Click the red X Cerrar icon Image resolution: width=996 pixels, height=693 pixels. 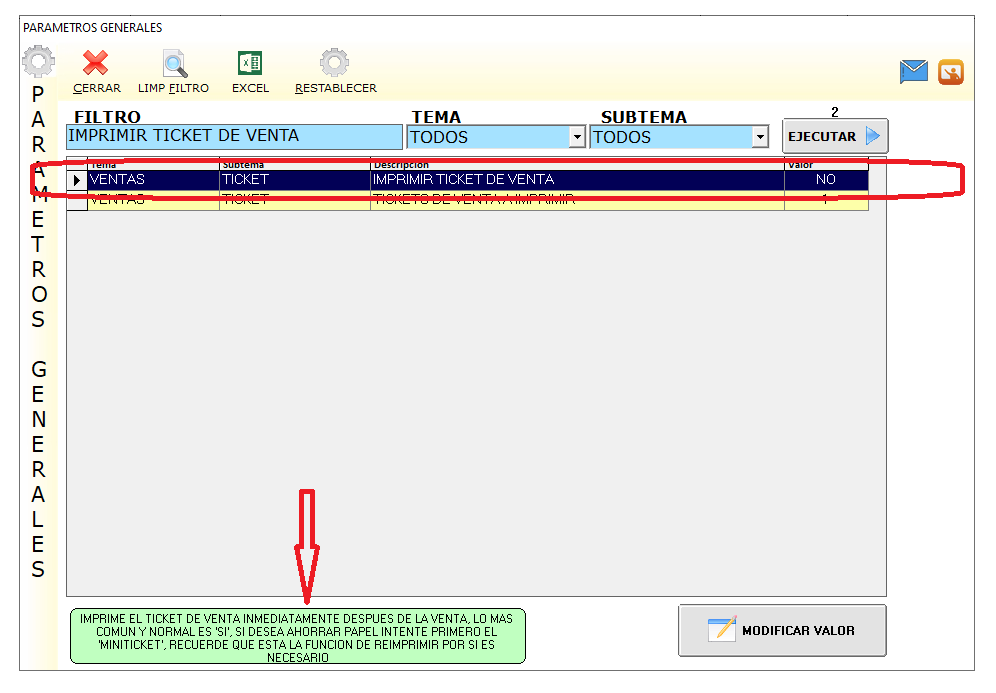pos(96,64)
